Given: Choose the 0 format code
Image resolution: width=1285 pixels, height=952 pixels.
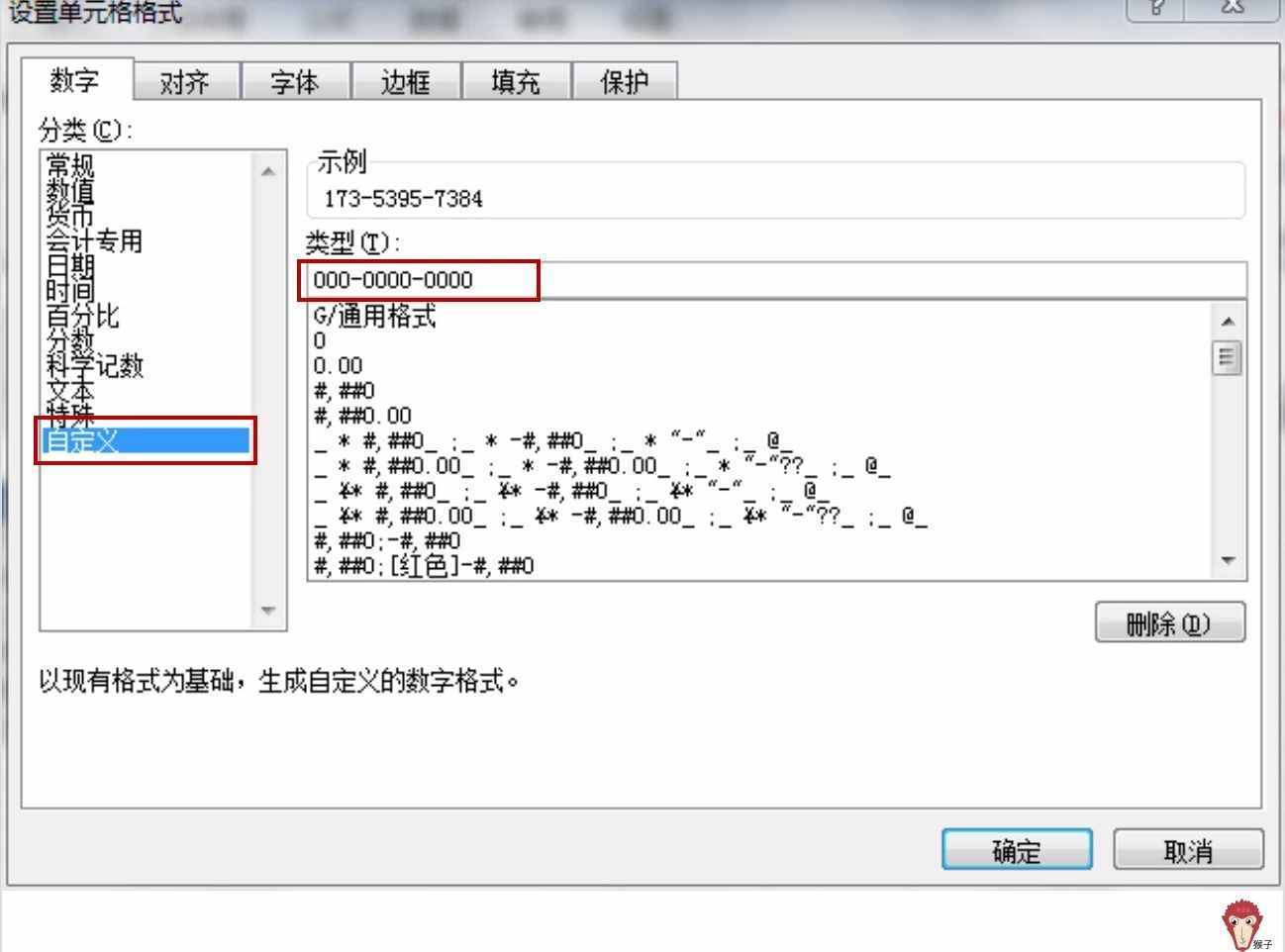Looking at the screenshot, I should 319,341.
